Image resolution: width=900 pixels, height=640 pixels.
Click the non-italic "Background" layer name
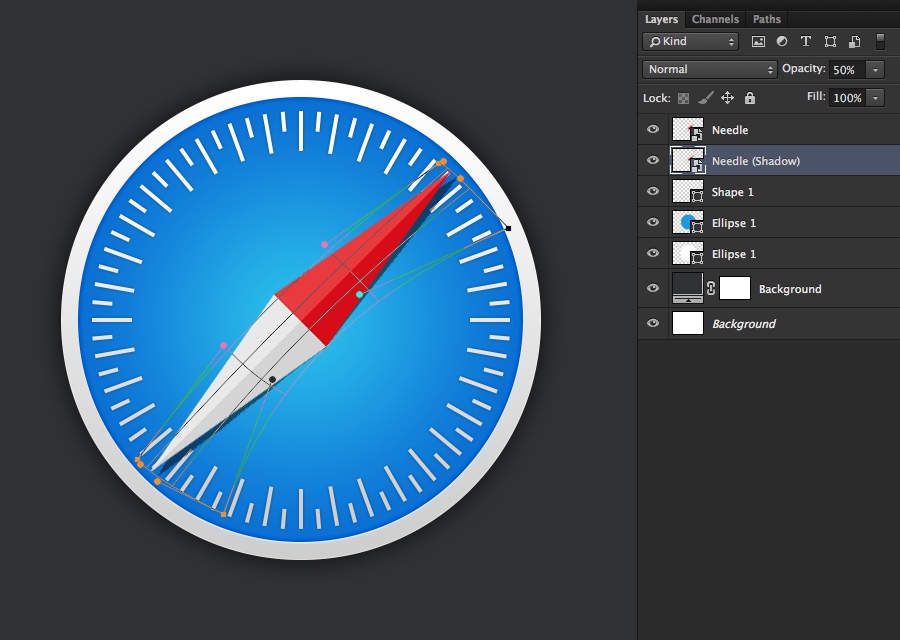(790, 289)
